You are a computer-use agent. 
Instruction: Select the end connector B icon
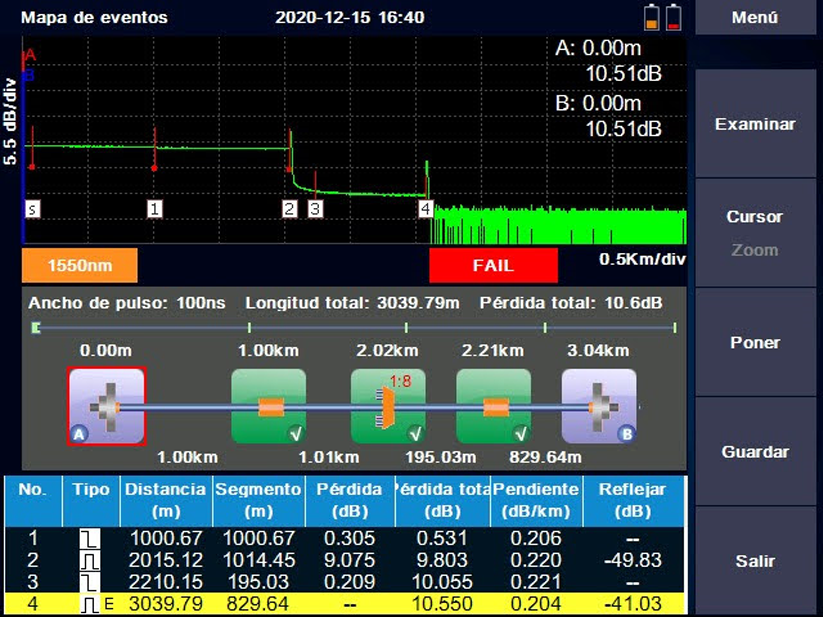pos(599,406)
